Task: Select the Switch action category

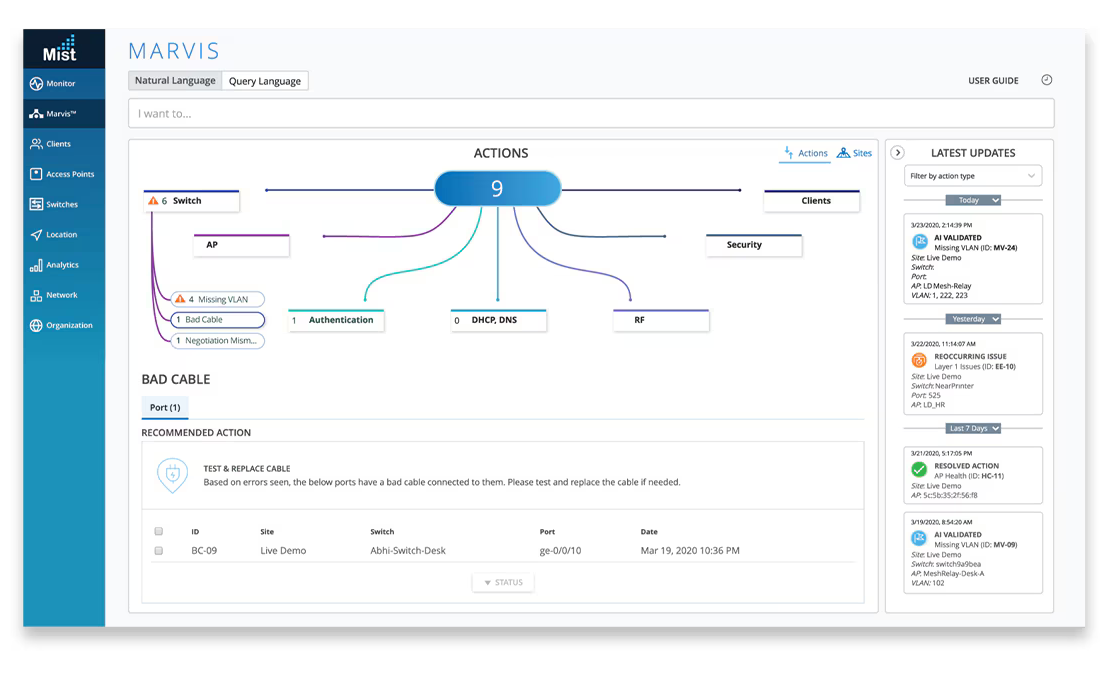Action: [x=191, y=201]
